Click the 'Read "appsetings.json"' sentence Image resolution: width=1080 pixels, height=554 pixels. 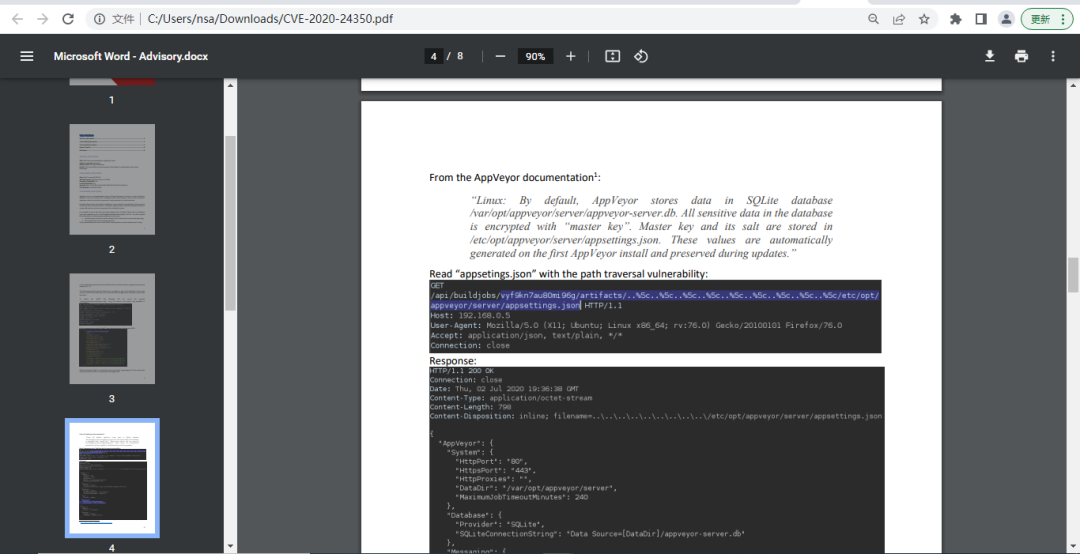coord(568,274)
